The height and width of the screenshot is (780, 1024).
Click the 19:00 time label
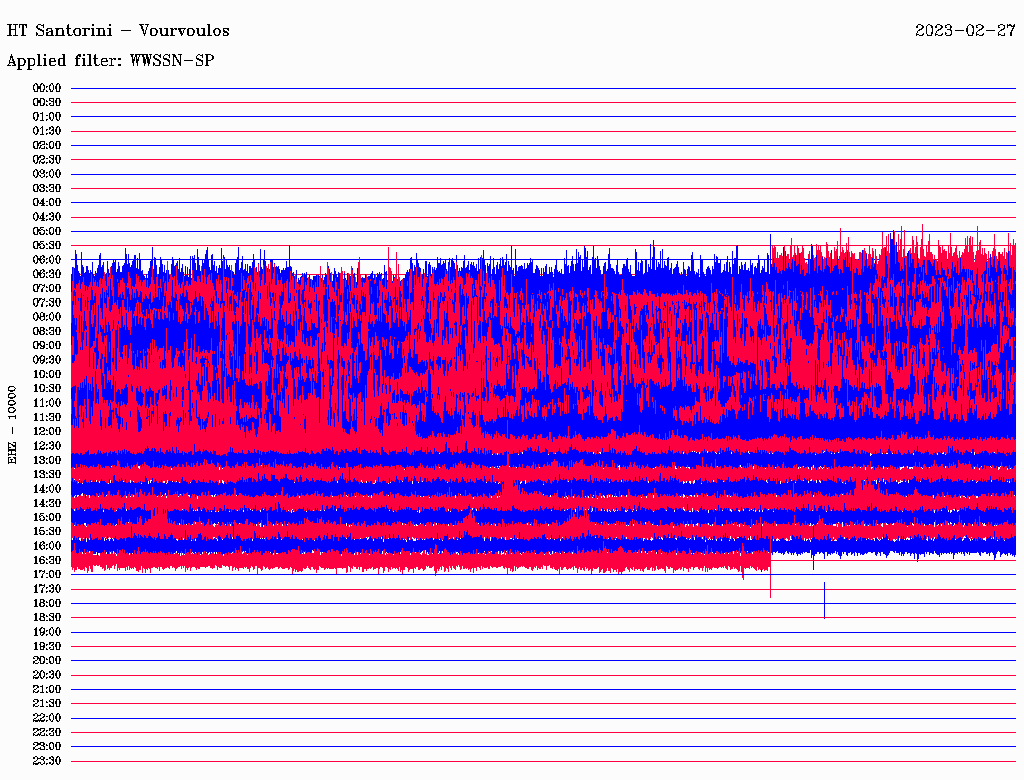(x=47, y=632)
